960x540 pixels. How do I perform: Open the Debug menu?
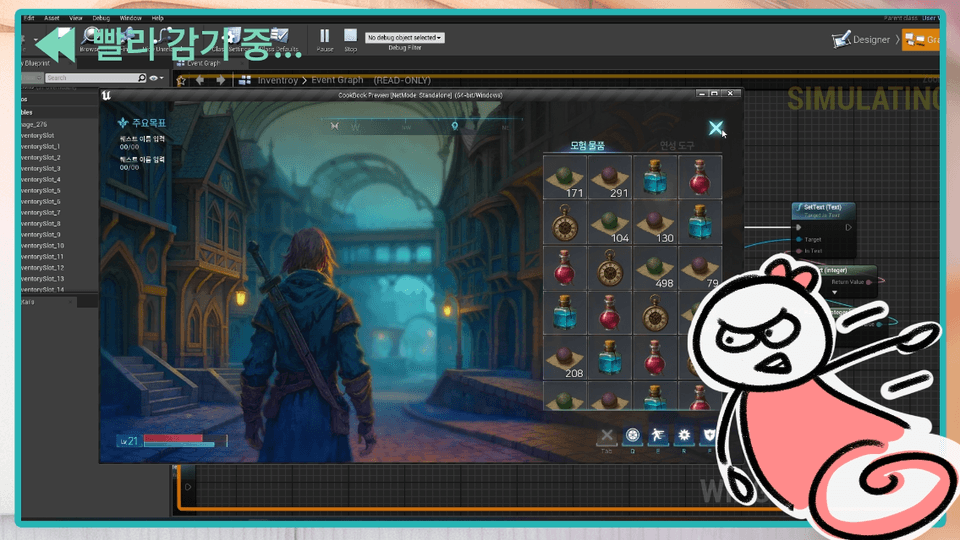tap(101, 18)
